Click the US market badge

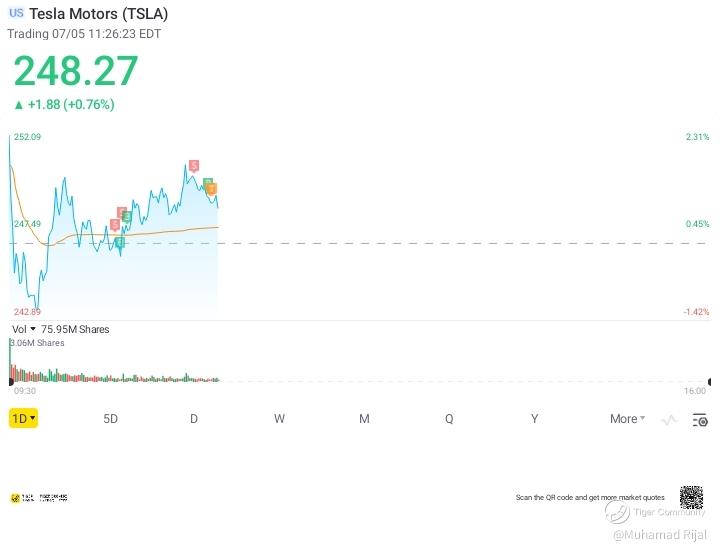16,14
